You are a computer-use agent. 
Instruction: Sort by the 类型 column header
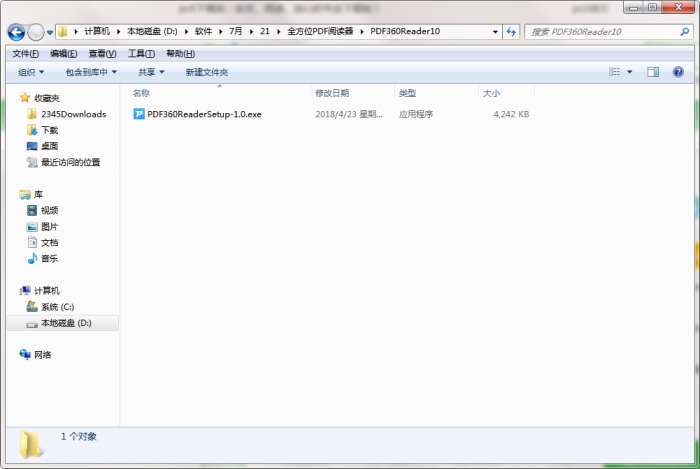click(408, 93)
